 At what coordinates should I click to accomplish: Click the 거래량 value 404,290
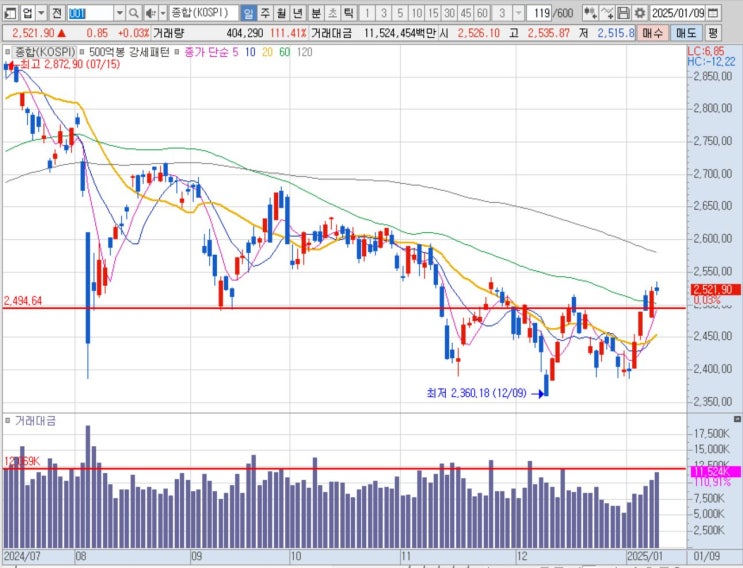tap(245, 33)
